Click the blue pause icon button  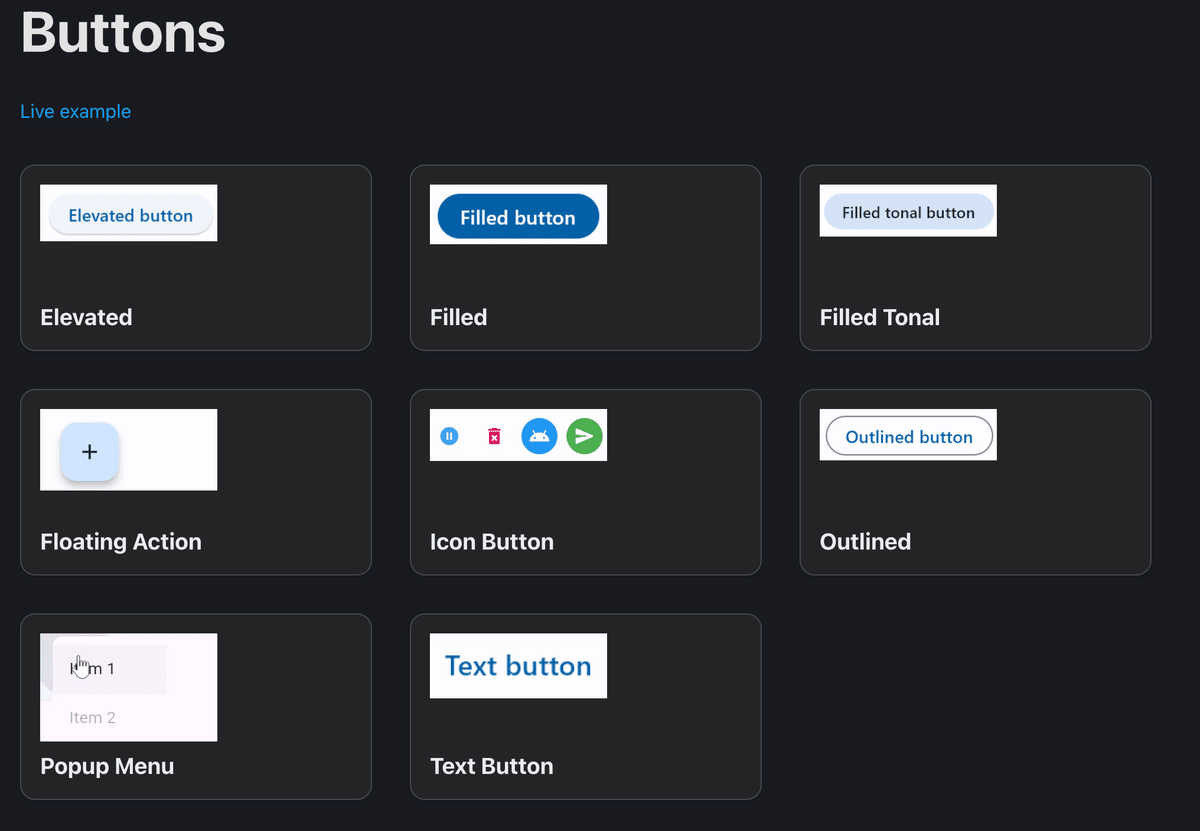click(449, 436)
